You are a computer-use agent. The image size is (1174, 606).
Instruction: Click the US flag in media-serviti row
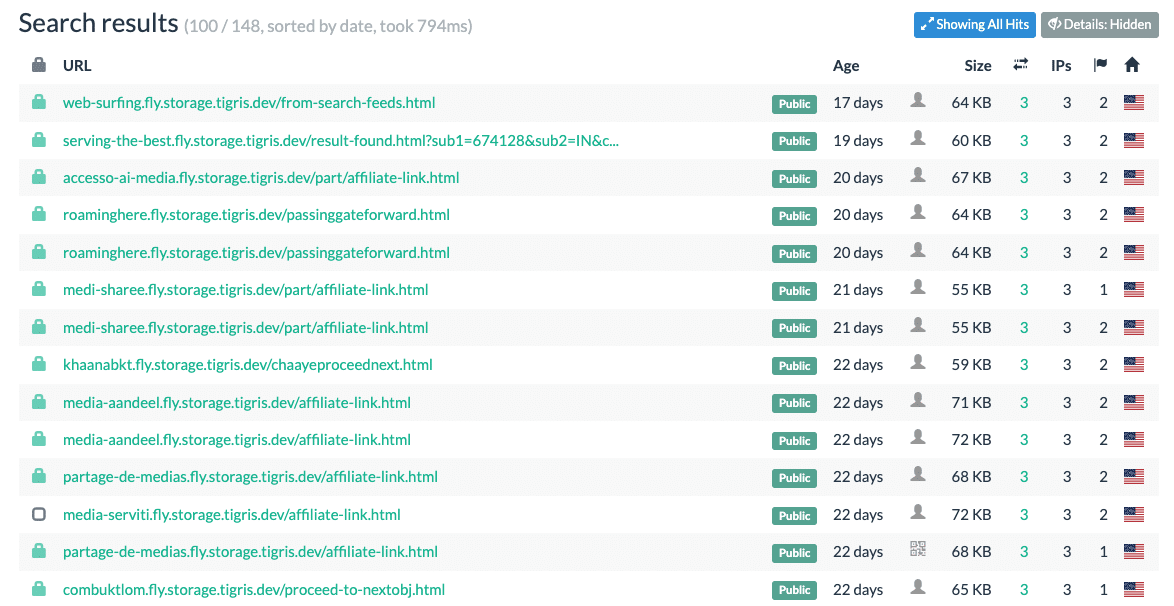1134,515
